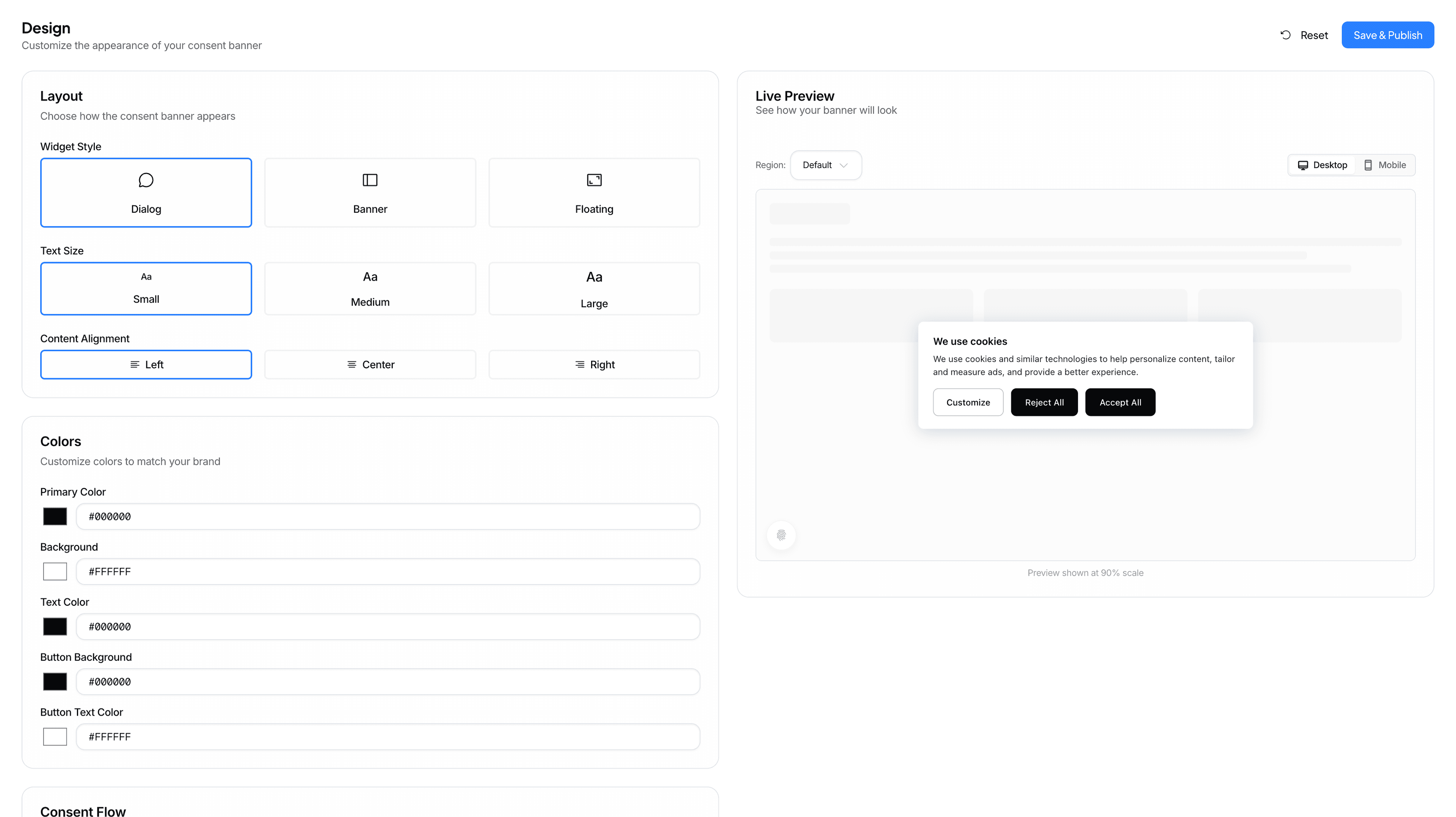This screenshot has height=817, width=1456.
Task: Click the Floating expand-corners icon
Action: [x=594, y=181]
